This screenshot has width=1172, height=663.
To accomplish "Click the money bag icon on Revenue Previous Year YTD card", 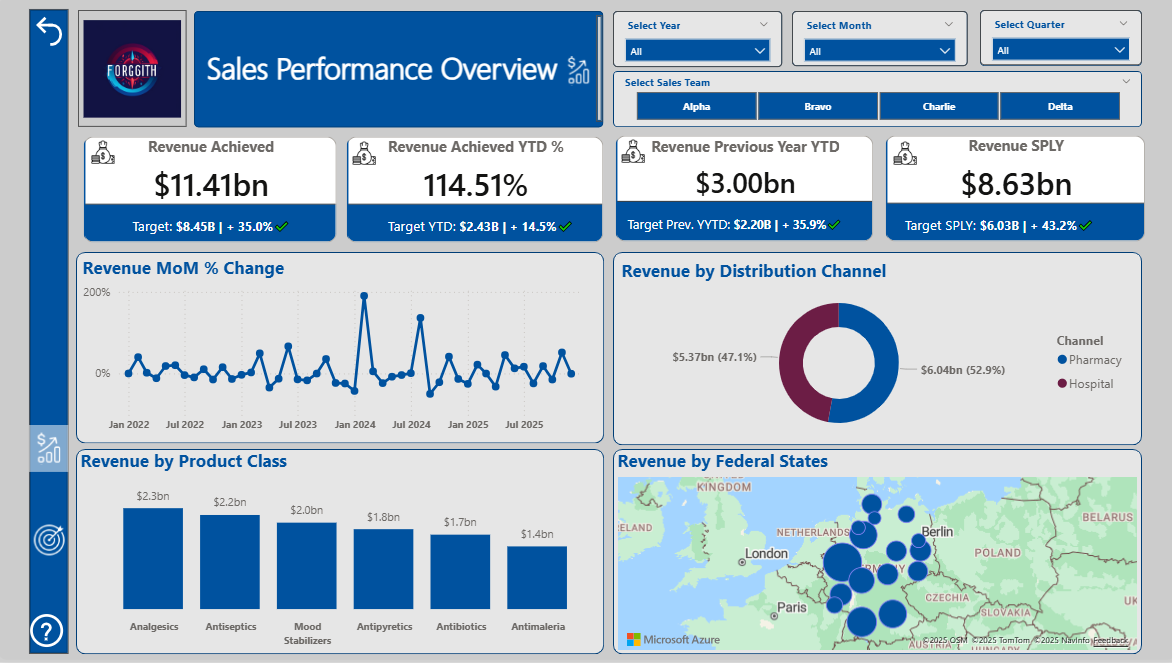I will coord(633,151).
